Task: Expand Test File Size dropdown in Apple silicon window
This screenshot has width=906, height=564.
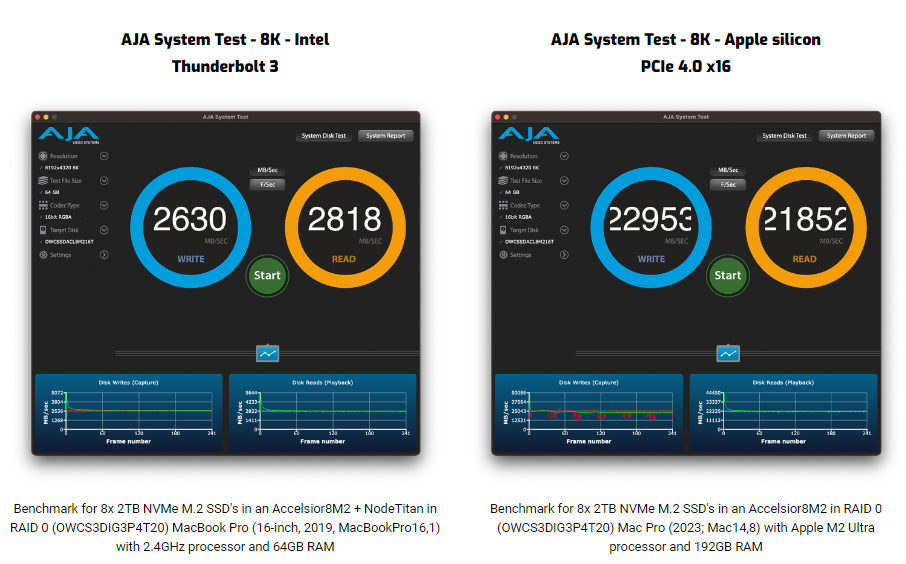Action: [x=565, y=180]
